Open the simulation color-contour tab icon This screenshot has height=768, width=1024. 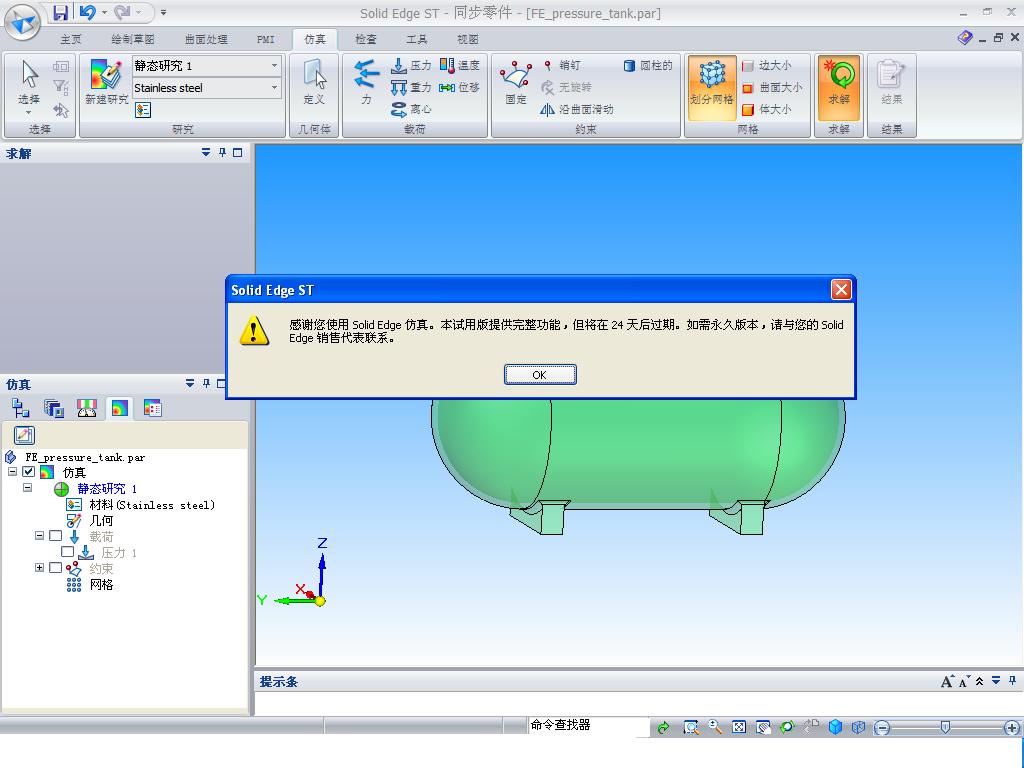(x=120, y=408)
